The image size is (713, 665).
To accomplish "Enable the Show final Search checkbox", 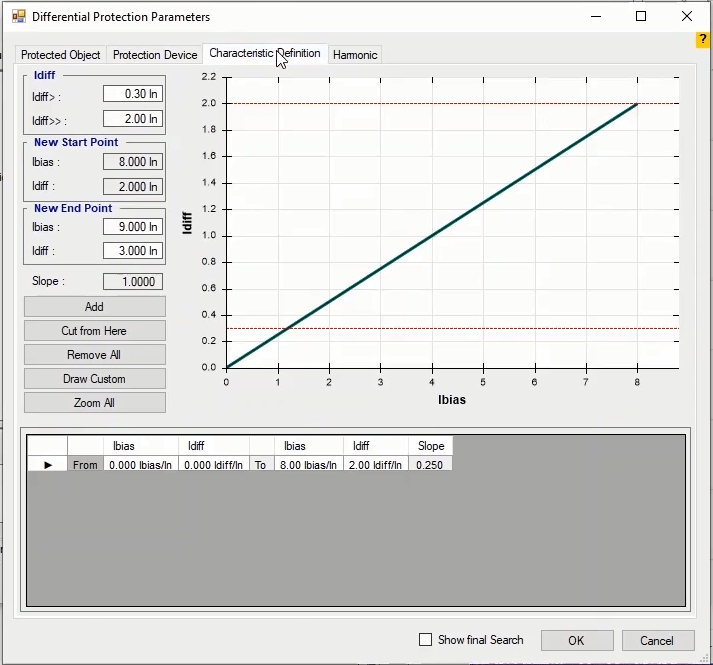I will (x=425, y=640).
